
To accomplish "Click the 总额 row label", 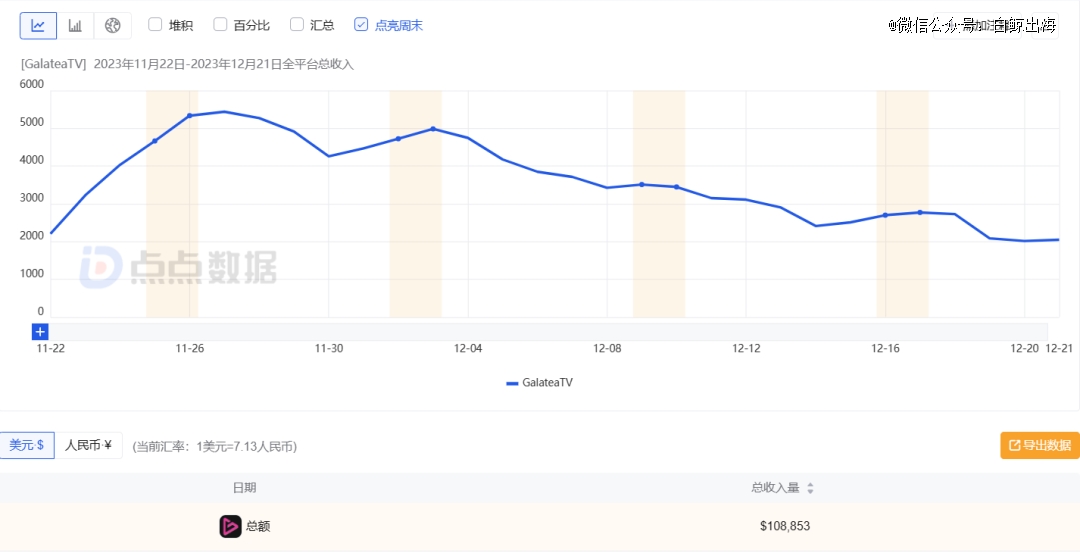I will (258, 527).
